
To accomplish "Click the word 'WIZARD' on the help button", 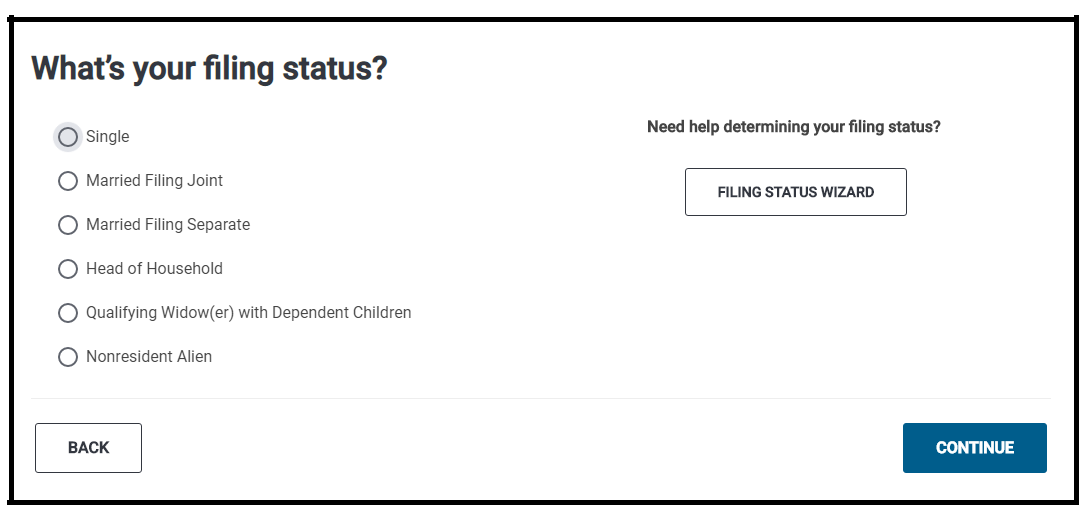I will [848, 192].
